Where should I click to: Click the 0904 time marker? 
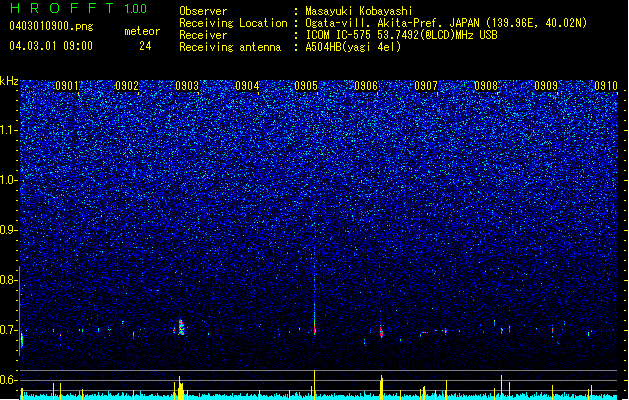point(247,86)
